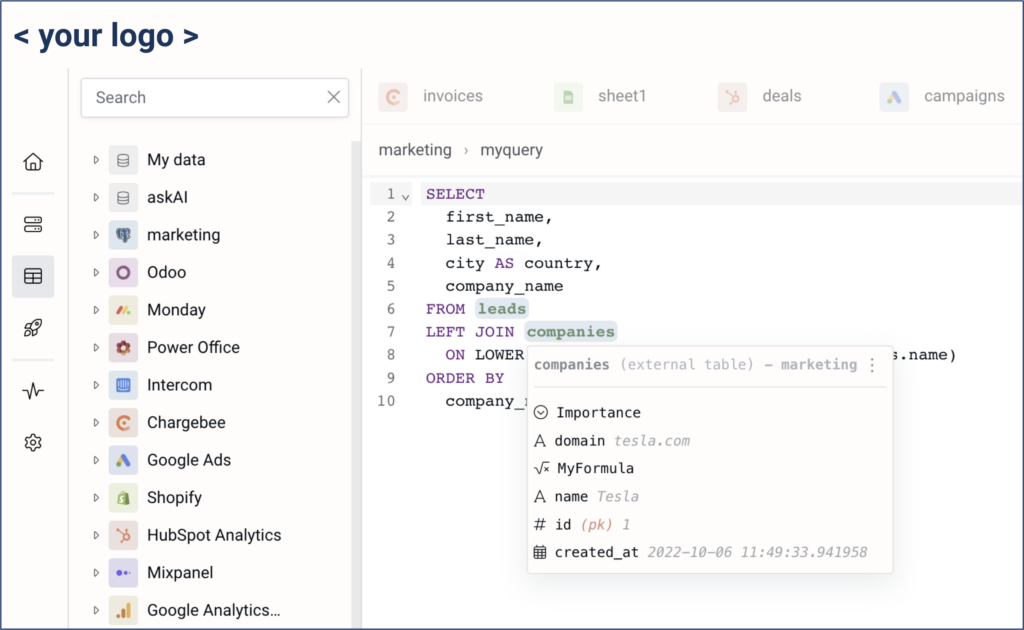
Task: Select the tables grid icon in sidebar
Action: (x=31, y=277)
